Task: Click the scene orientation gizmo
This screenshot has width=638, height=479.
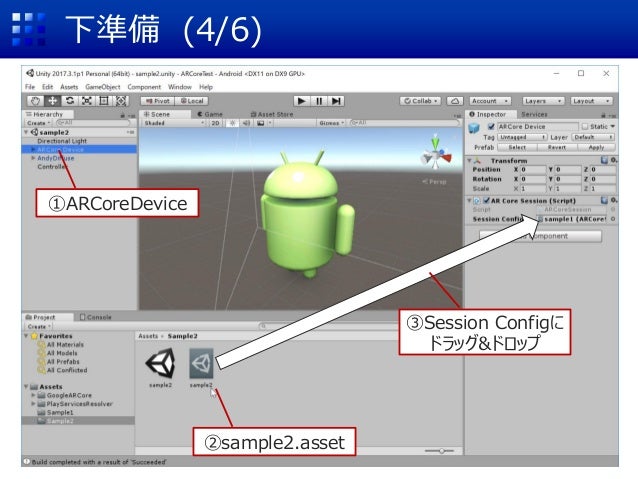Action: point(436,153)
